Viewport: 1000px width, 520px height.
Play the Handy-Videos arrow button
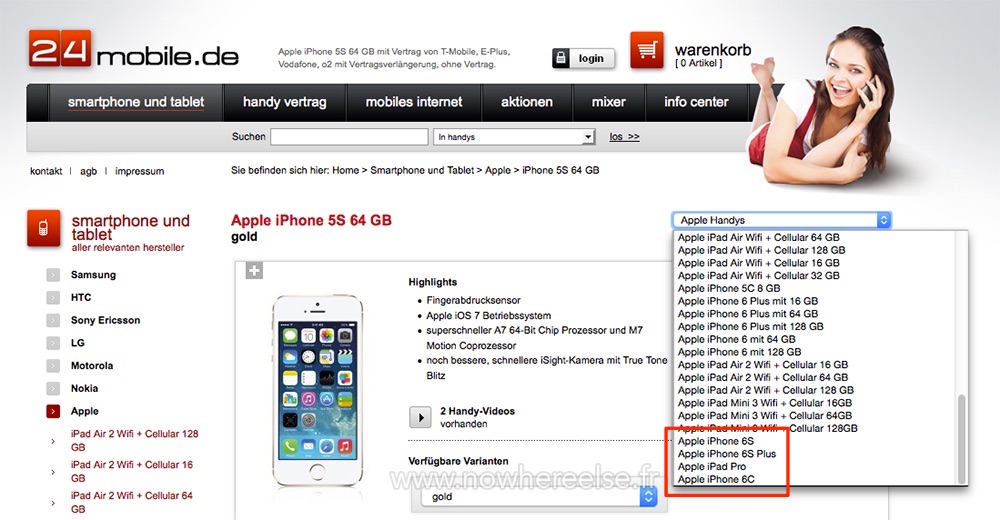pyautogui.click(x=420, y=418)
